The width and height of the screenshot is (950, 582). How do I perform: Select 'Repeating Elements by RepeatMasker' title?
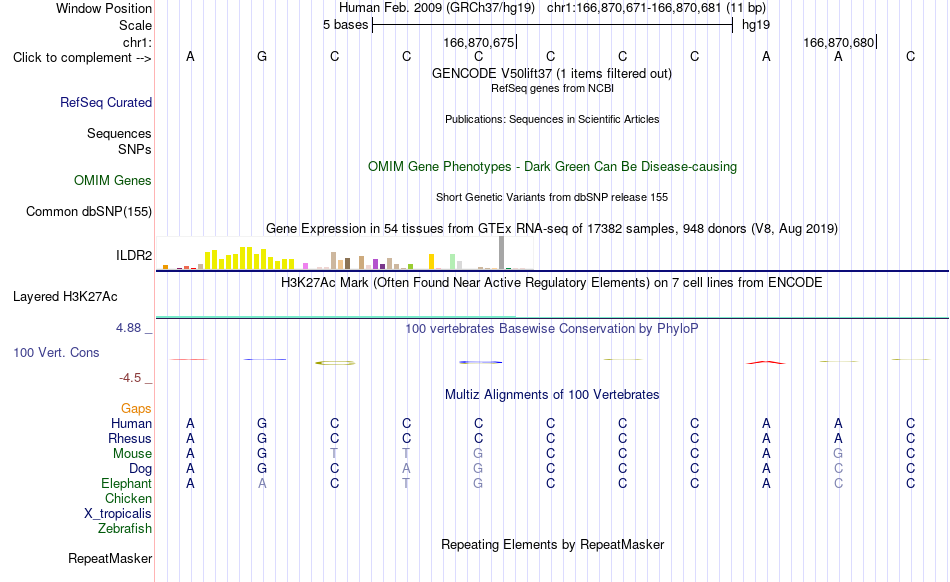[552, 544]
